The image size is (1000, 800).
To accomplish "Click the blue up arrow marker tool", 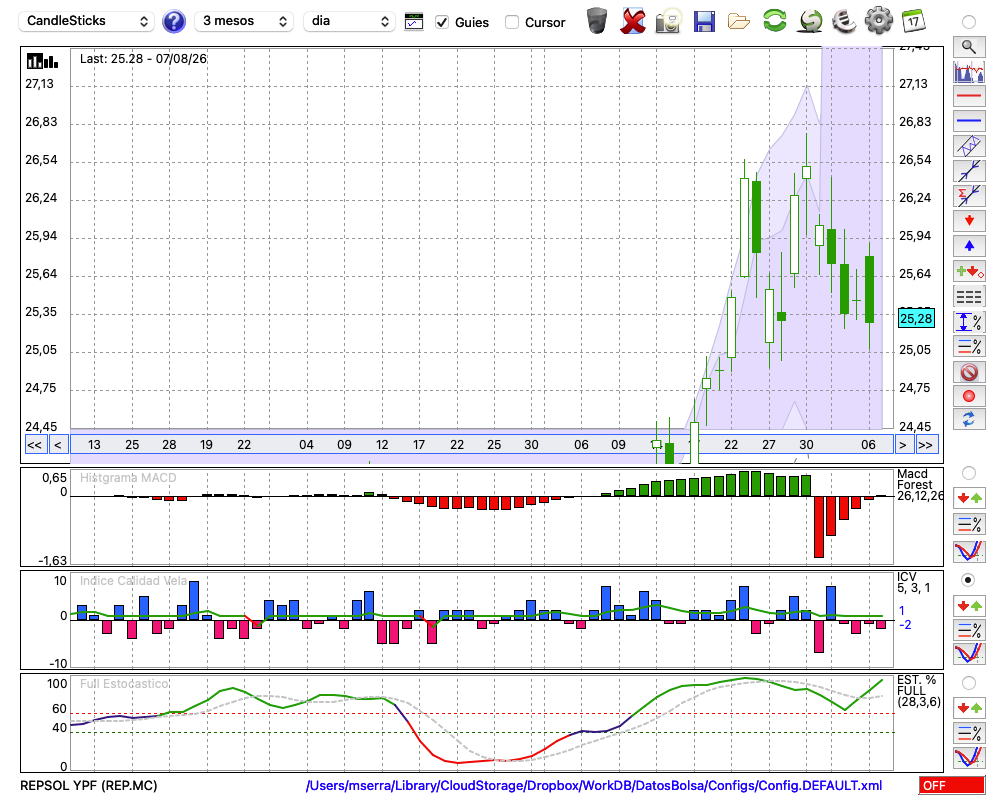I will coord(969,246).
